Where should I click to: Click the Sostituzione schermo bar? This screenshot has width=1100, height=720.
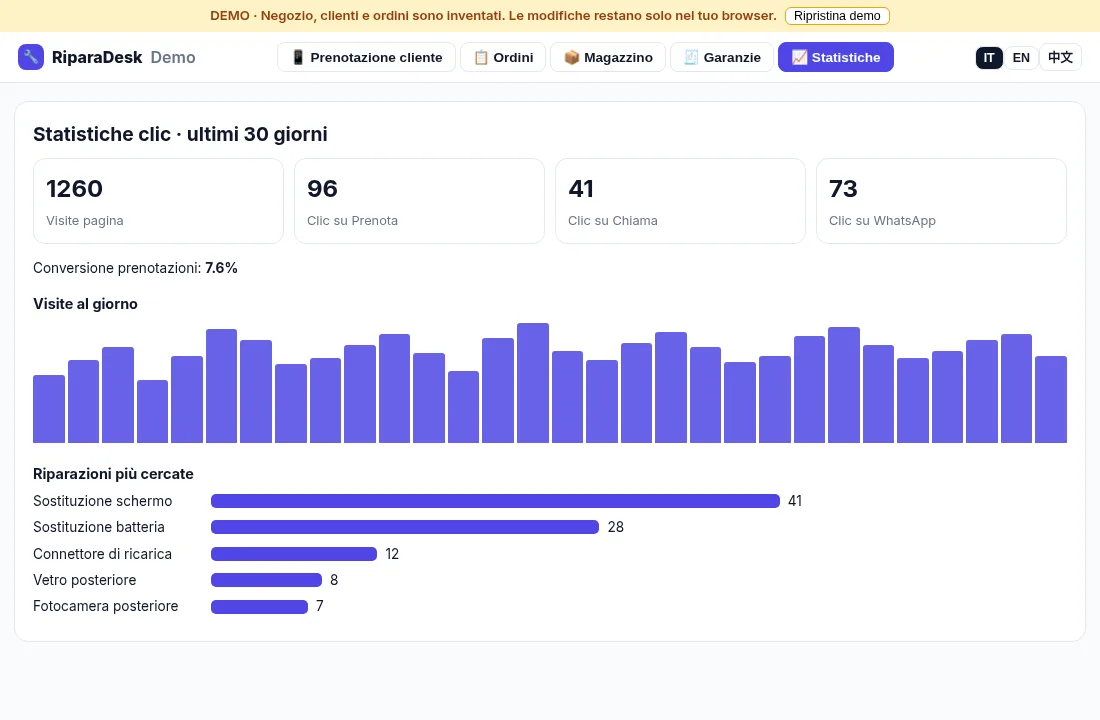pyautogui.click(x=495, y=500)
